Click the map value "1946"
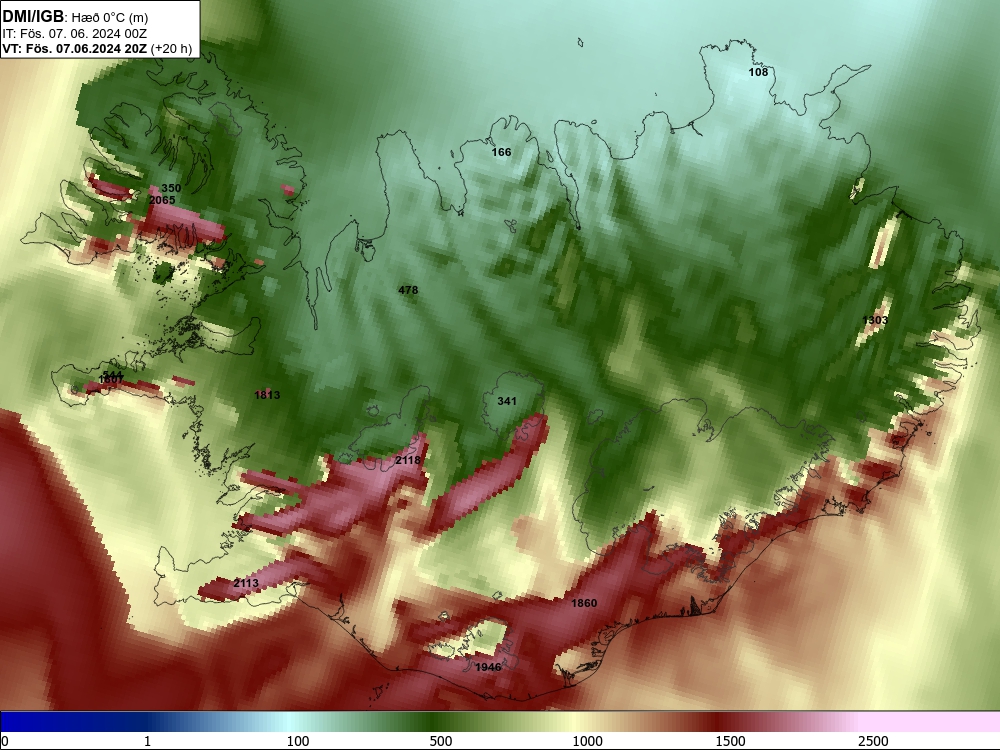1000x750 pixels. 489,667
